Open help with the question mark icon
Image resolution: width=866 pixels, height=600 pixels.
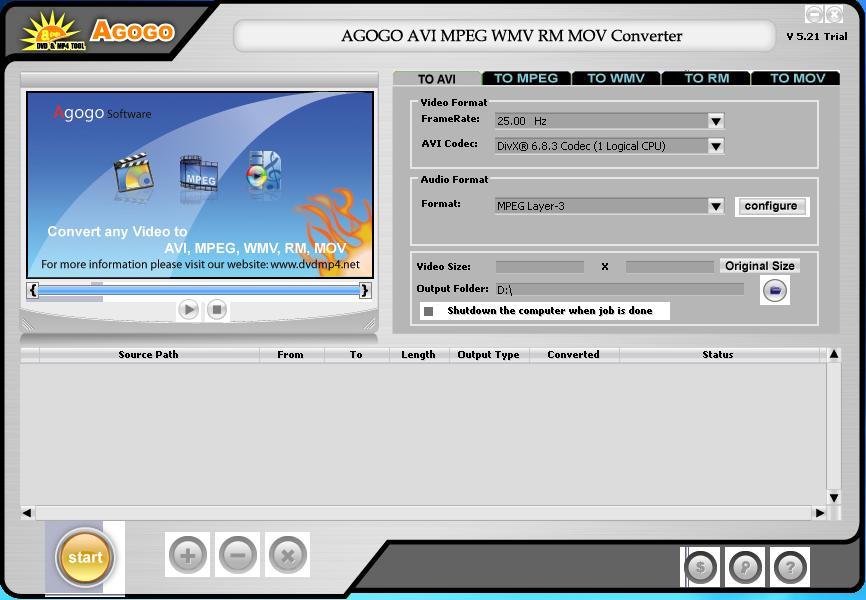pyautogui.click(x=789, y=567)
